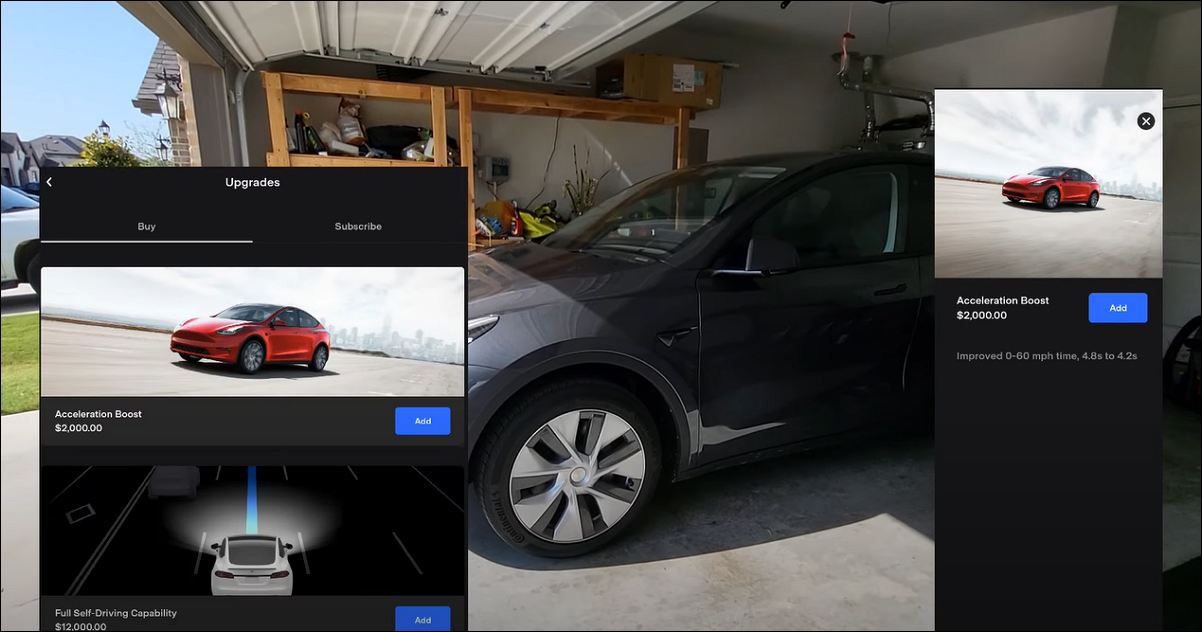The width and height of the screenshot is (1202, 632).
Task: Select the detail panel red Tesla image
Action: [1048, 184]
